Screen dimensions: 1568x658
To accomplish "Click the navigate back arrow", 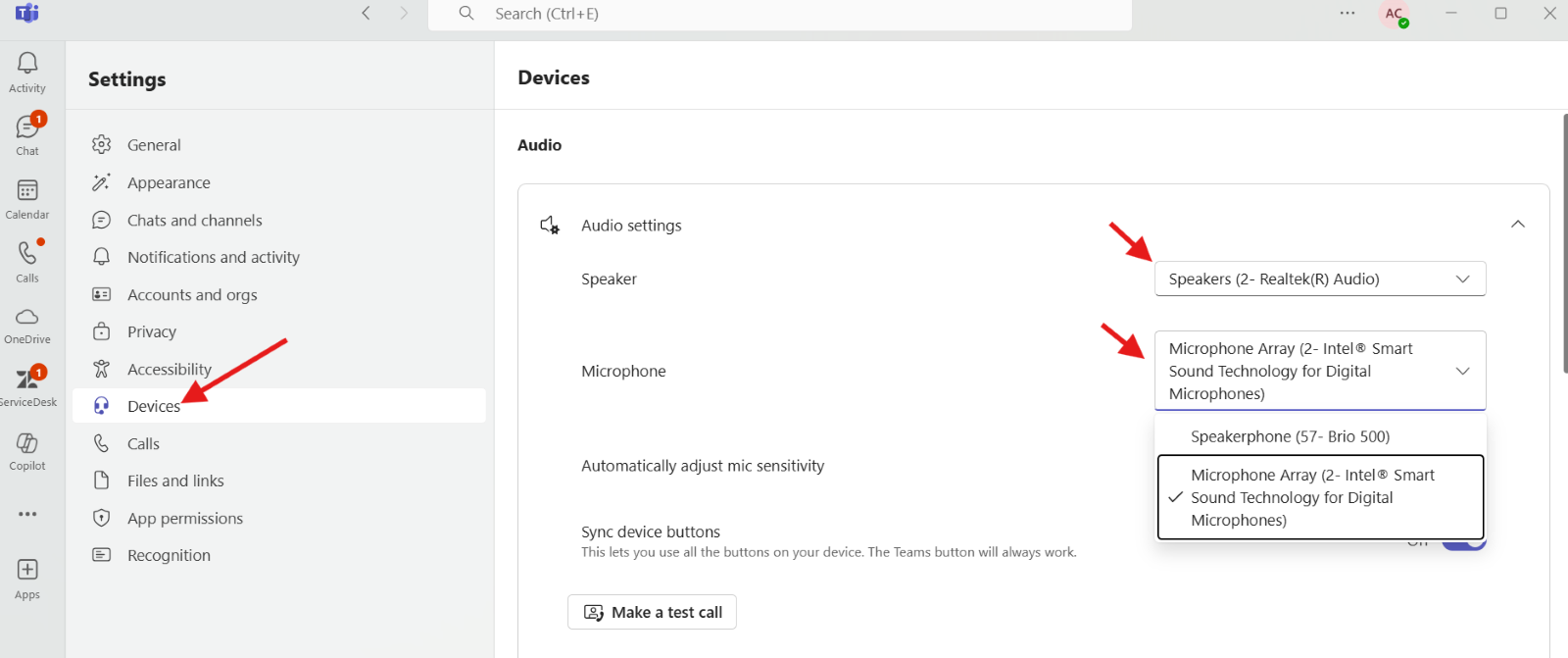I will 367,14.
